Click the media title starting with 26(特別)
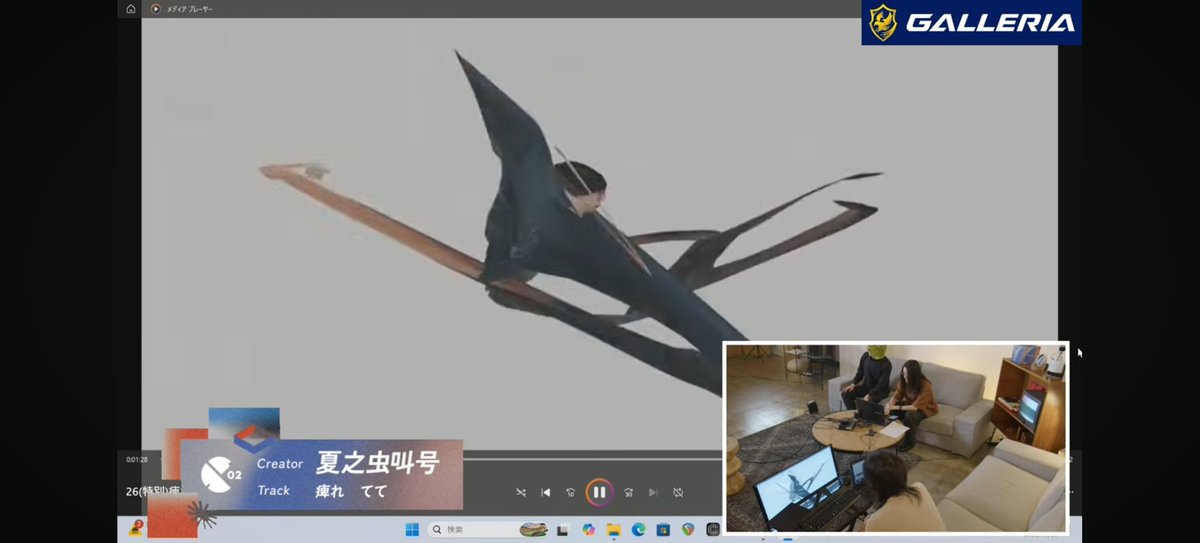 [152, 491]
